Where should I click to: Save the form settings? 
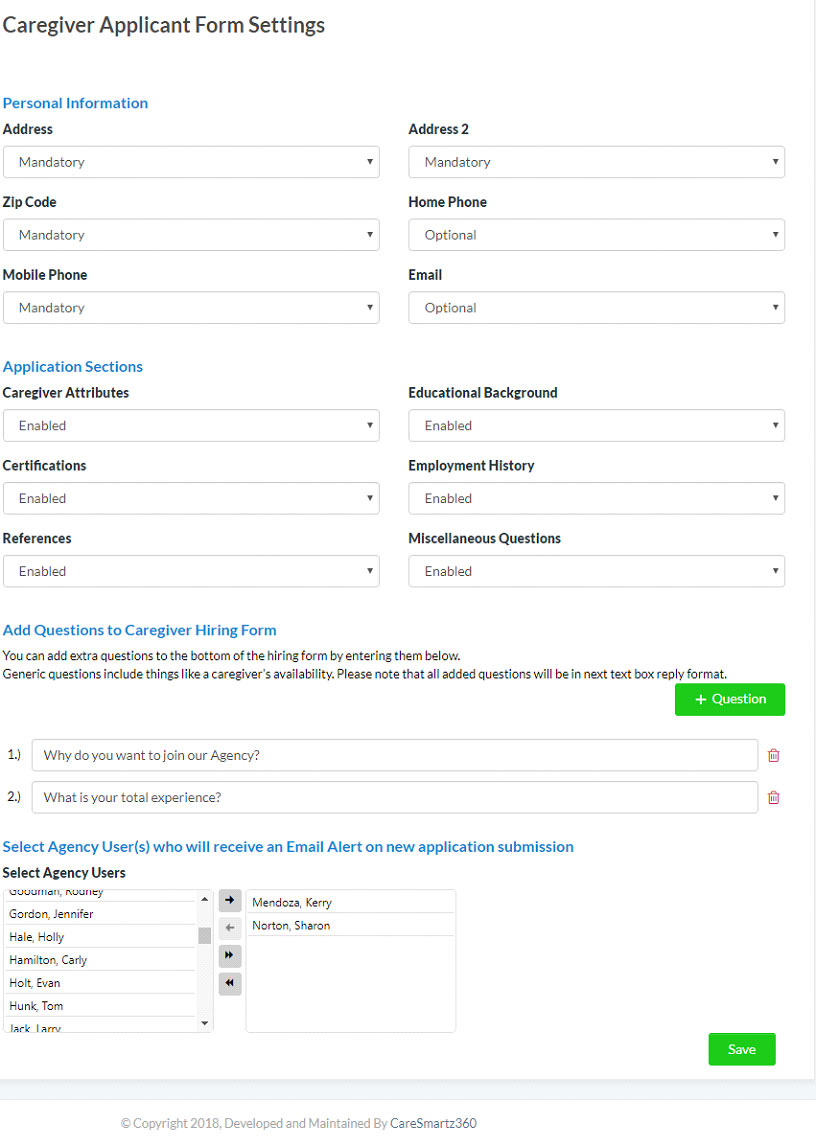(x=741, y=1049)
